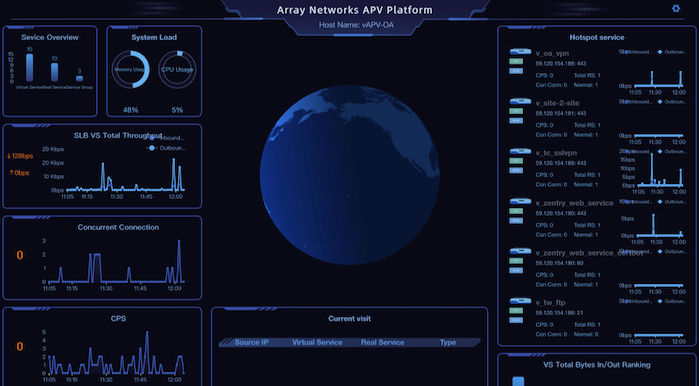
Task: Click the blue badge under v_tw_ftp icon
Action: point(516,320)
